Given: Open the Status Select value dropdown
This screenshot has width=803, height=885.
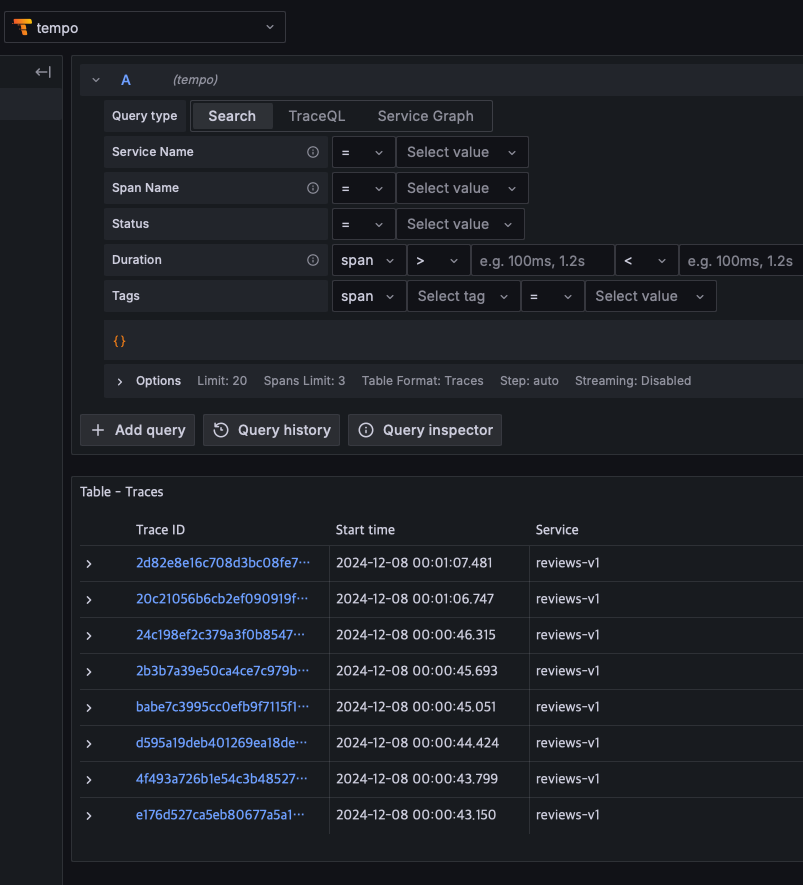Looking at the screenshot, I should (459, 224).
